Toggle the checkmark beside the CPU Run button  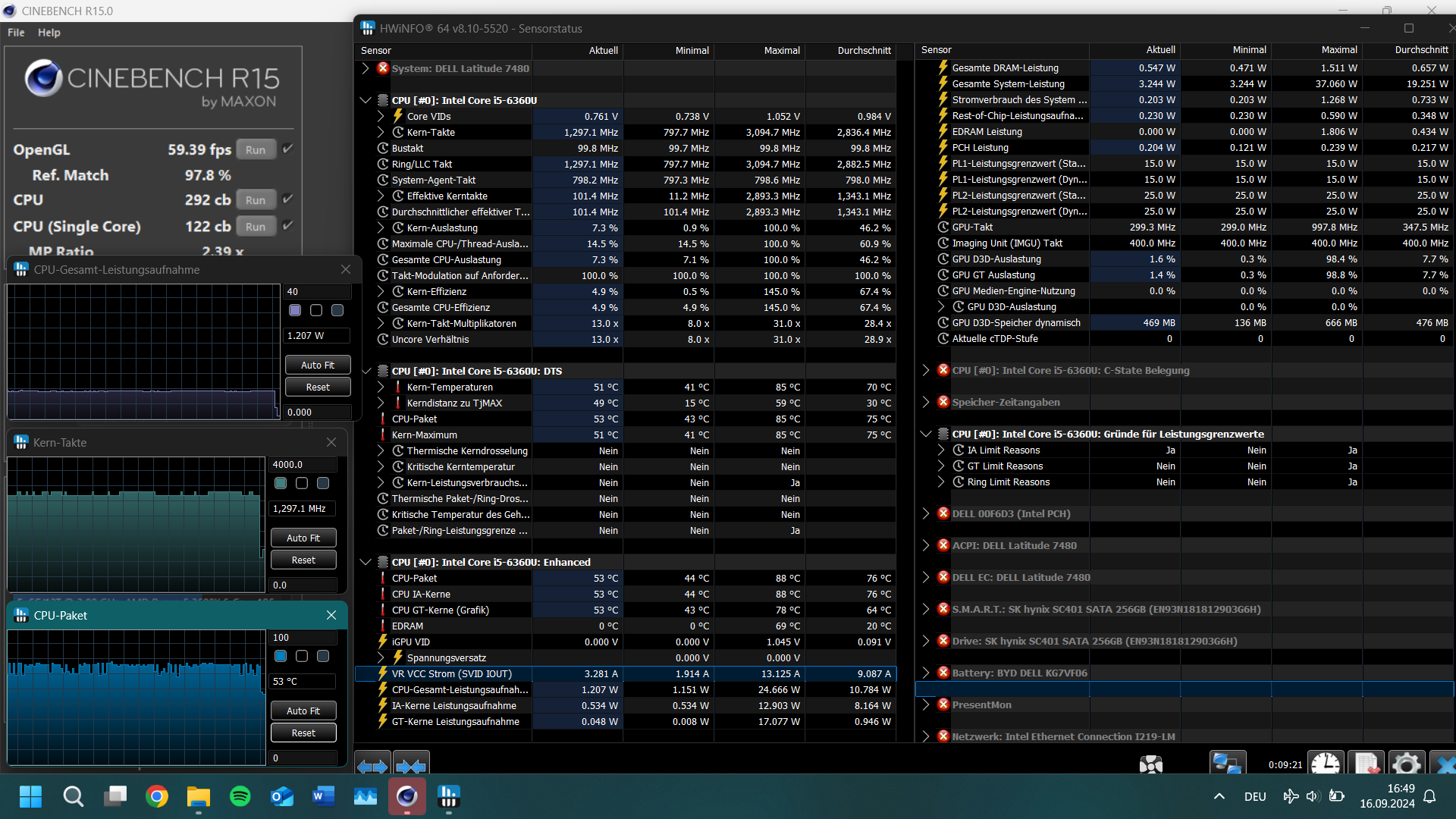(x=288, y=199)
